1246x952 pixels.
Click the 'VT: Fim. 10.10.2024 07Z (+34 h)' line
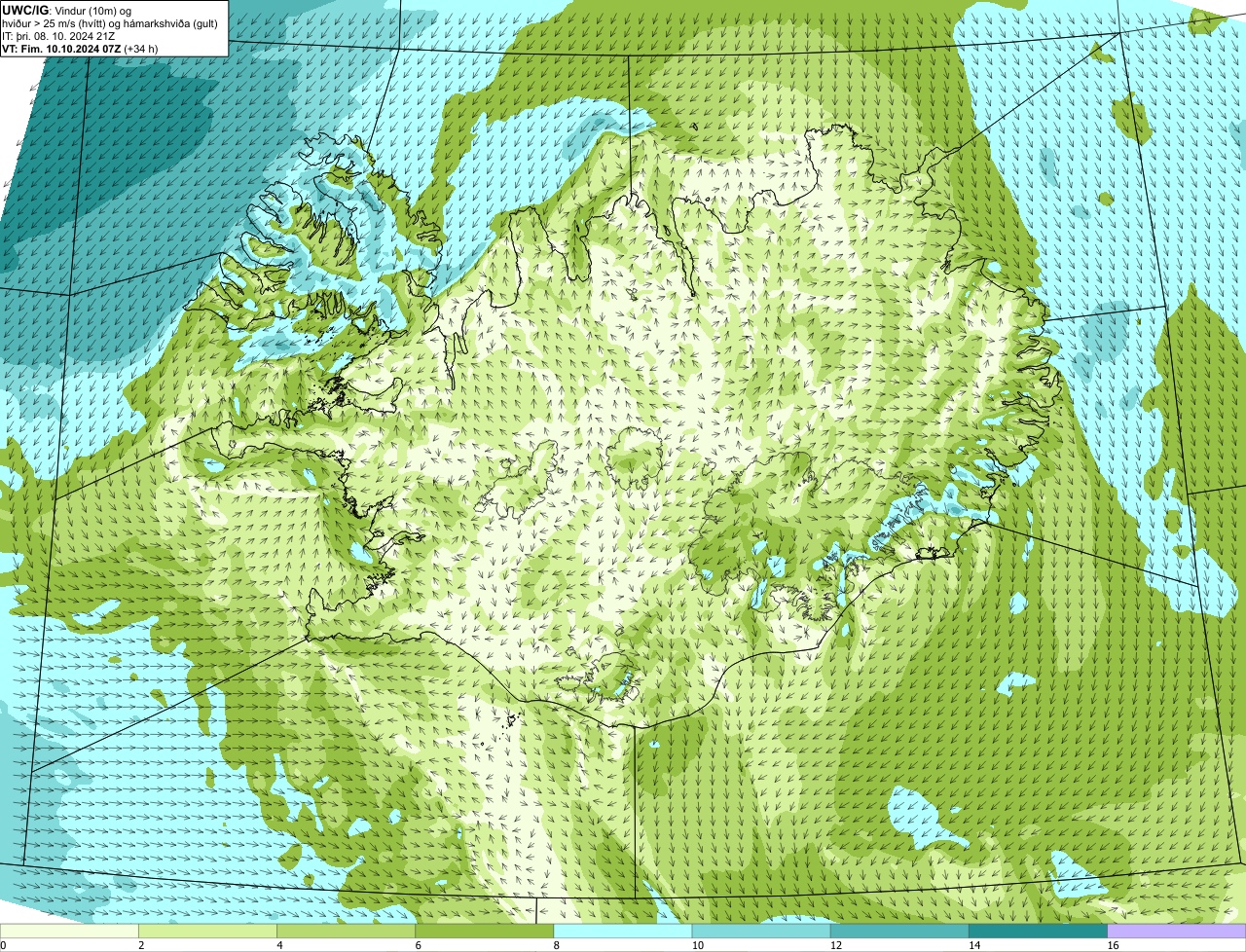pyautogui.click(x=80, y=49)
